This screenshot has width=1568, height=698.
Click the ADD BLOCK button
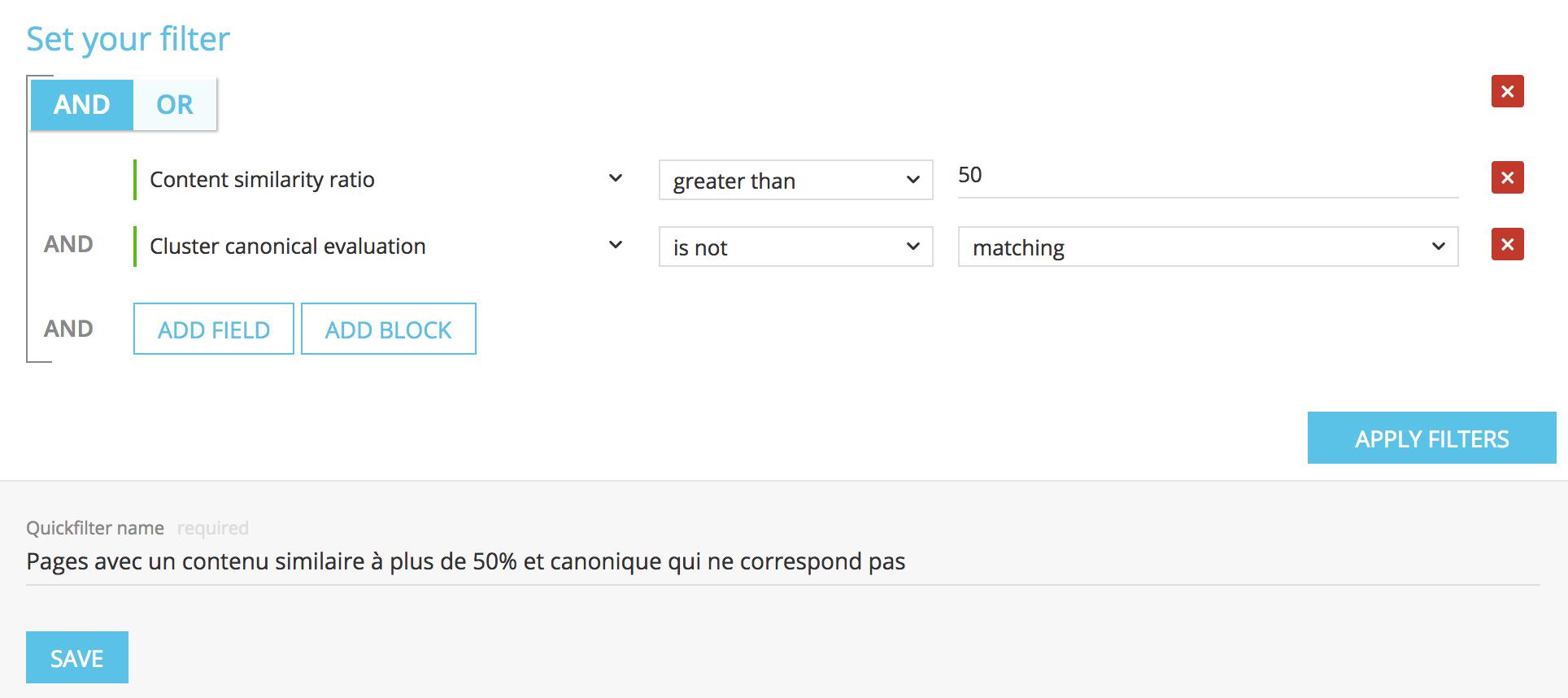point(388,329)
